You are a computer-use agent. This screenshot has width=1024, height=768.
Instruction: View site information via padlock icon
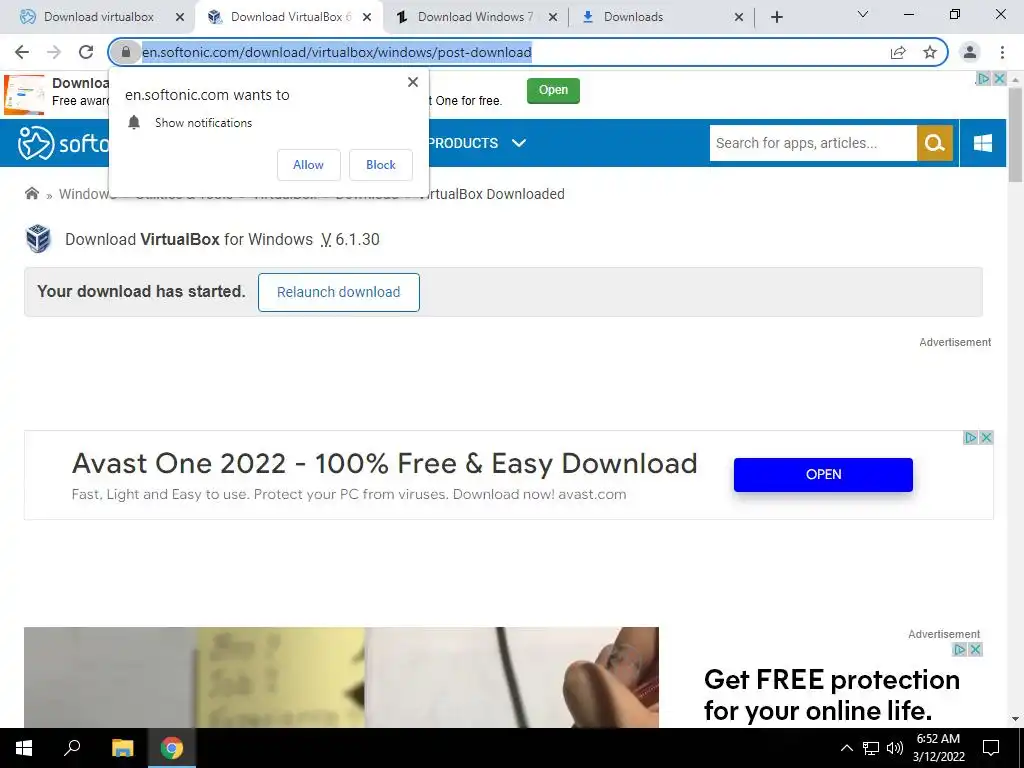pos(126,52)
